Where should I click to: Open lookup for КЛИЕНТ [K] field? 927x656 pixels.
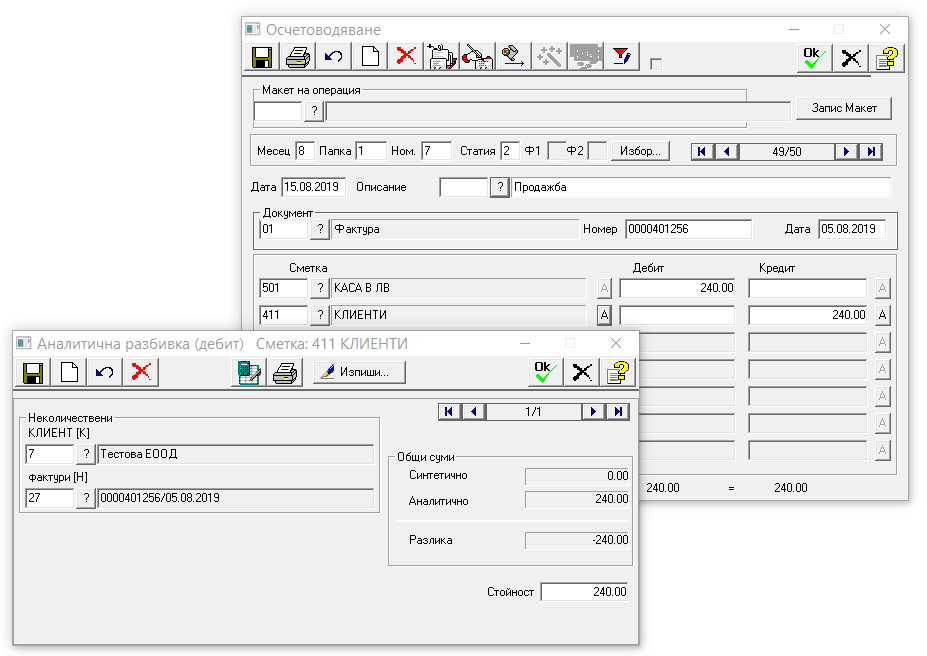[x=86, y=455]
